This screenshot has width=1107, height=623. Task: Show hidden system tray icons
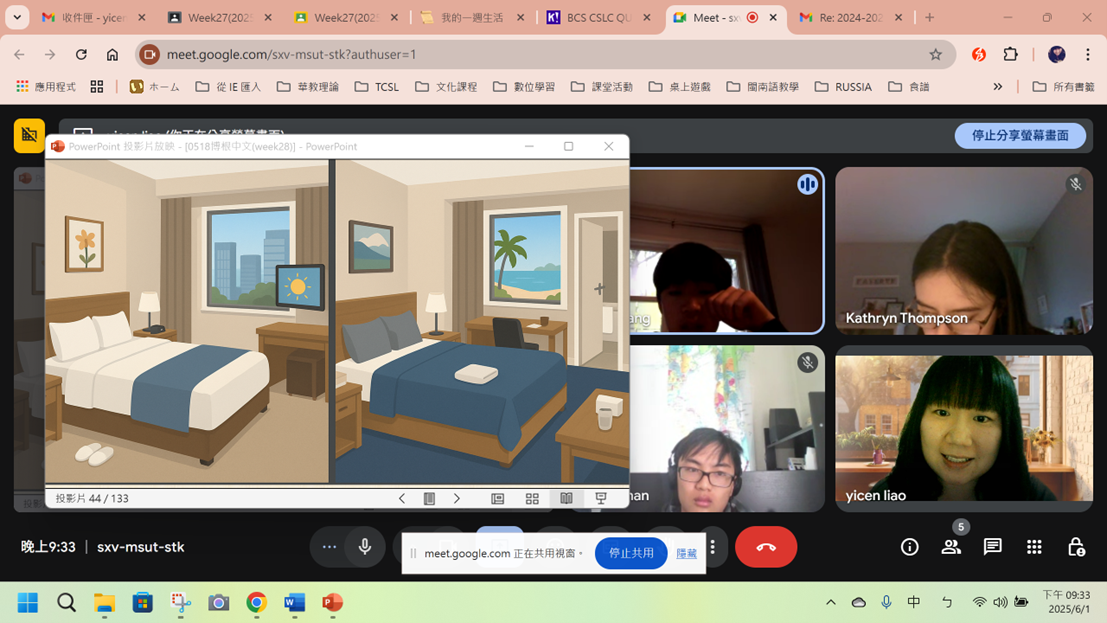[830, 602]
